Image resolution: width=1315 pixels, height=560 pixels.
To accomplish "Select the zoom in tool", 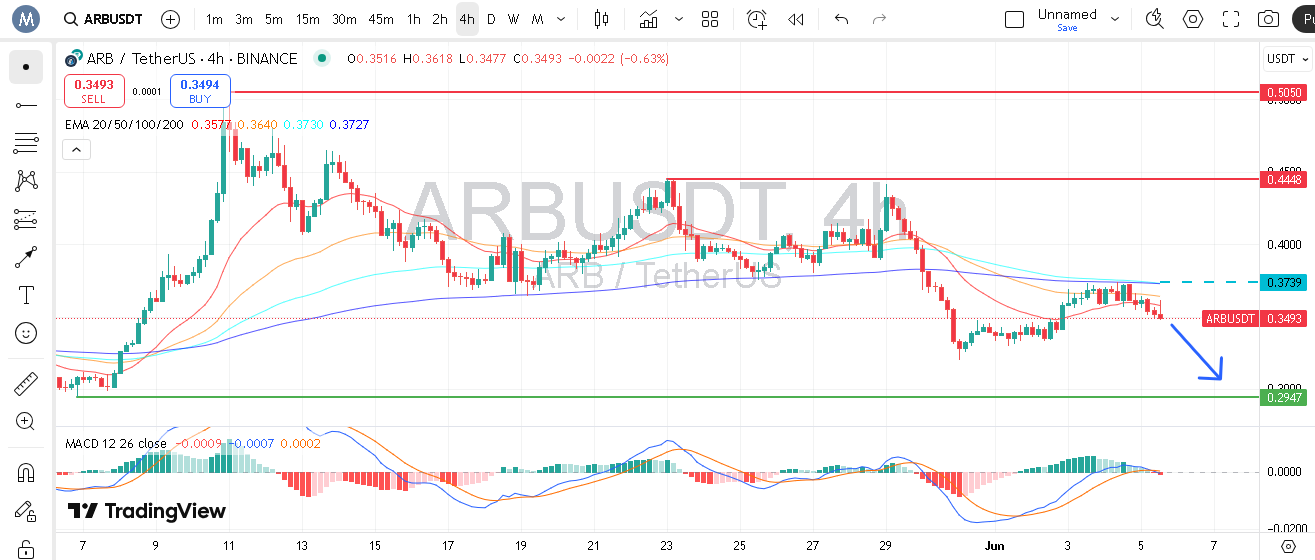I will 26,421.
